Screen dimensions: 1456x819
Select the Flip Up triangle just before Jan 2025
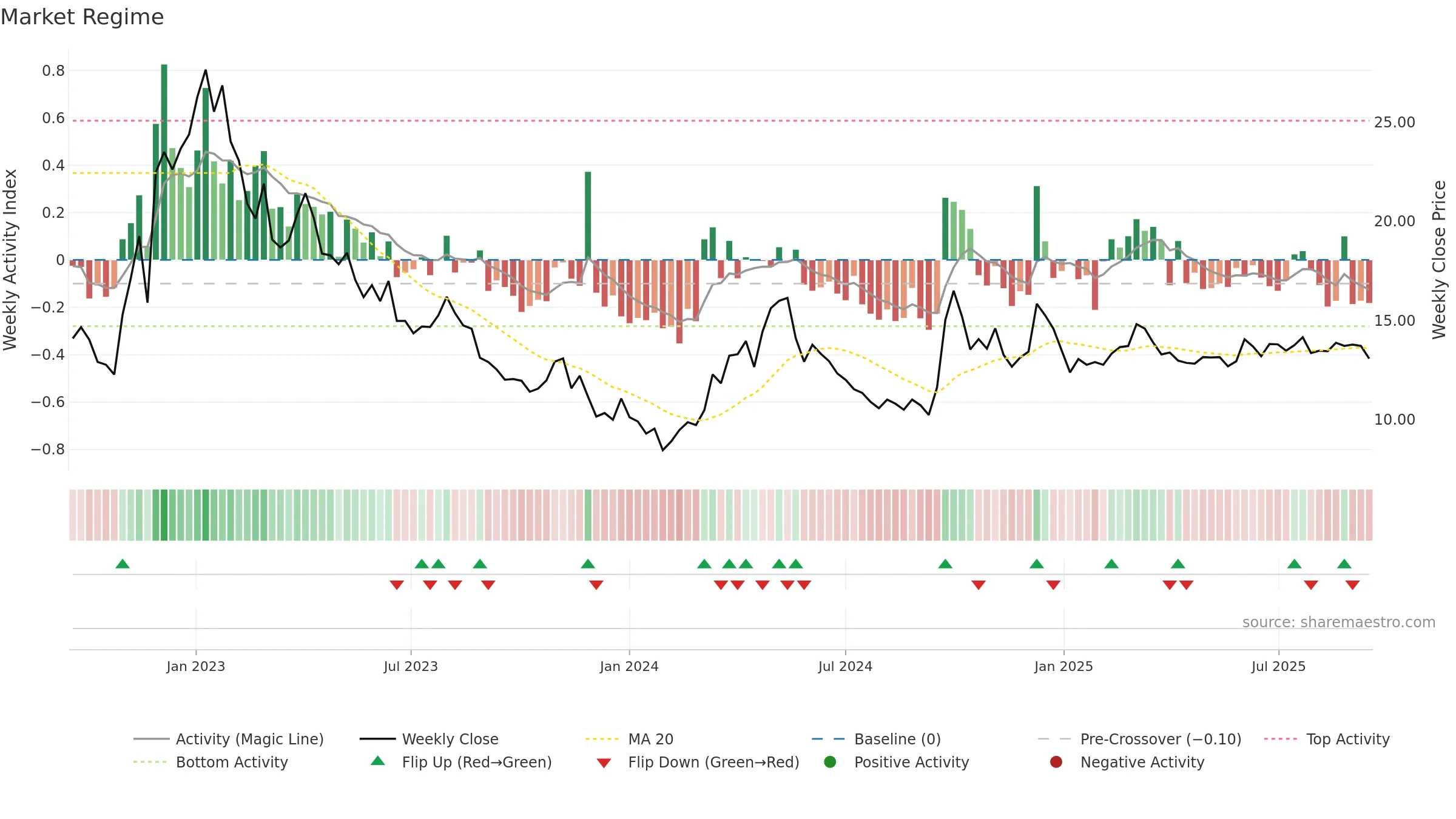click(x=1037, y=564)
